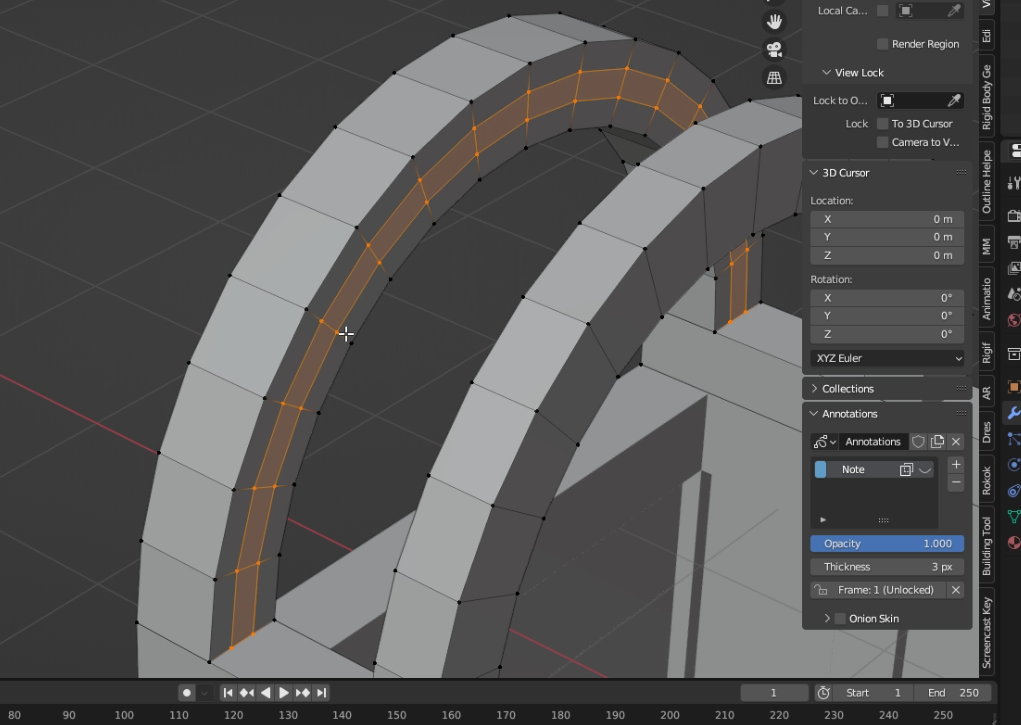Open the XYZ Euler rotation mode dropdown
Screen dimensions: 1021x725
(x=888, y=358)
